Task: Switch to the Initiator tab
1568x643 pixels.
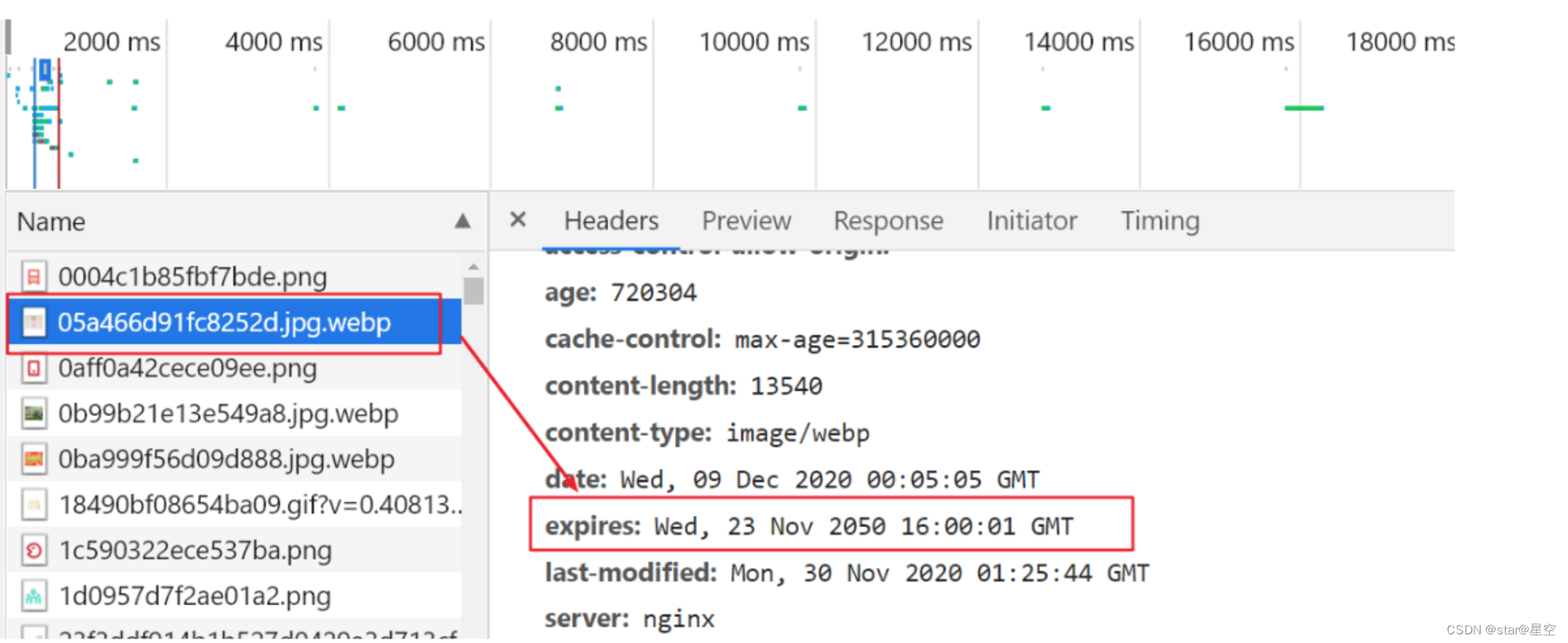Action: pyautogui.click(x=1031, y=221)
